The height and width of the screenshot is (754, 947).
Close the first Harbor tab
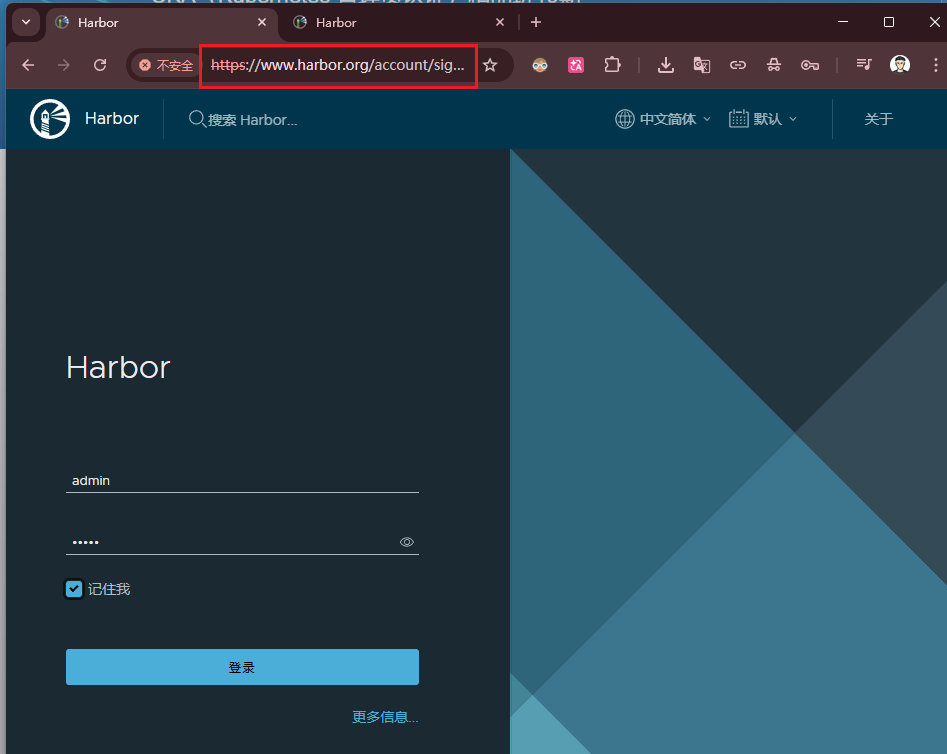click(262, 22)
